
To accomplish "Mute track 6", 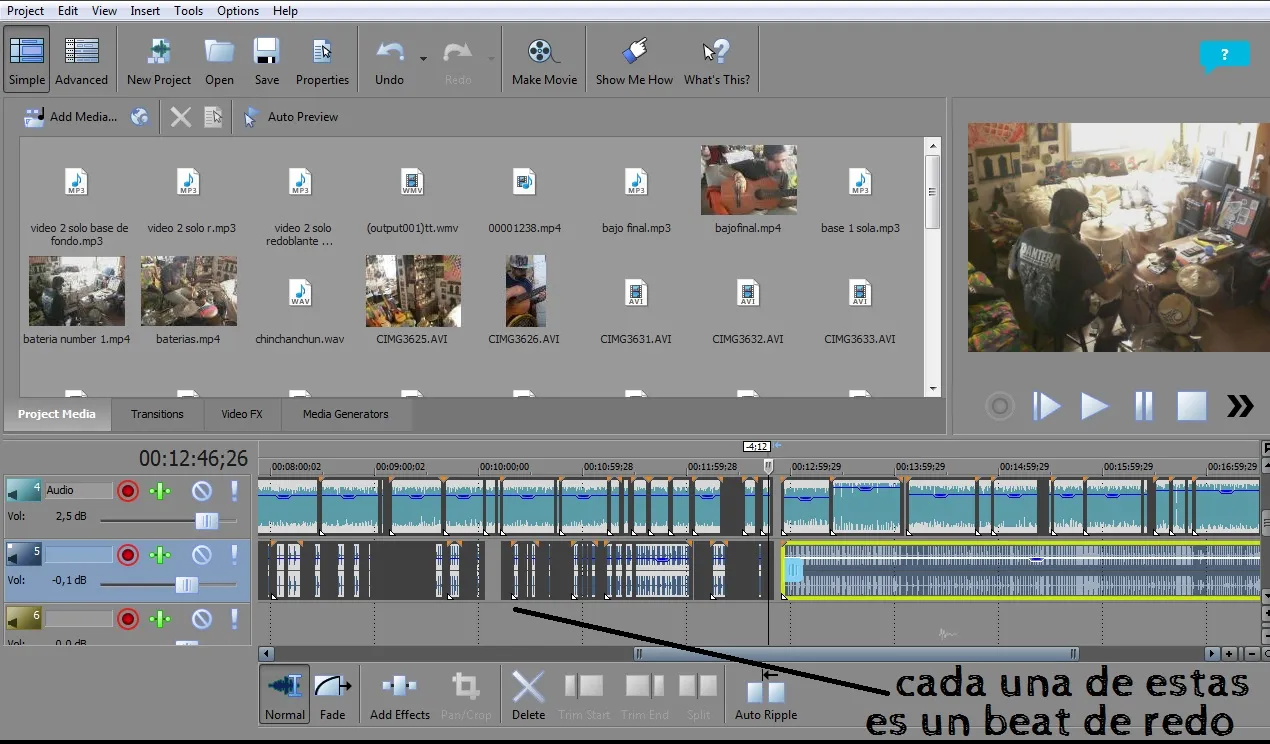I will (x=202, y=619).
